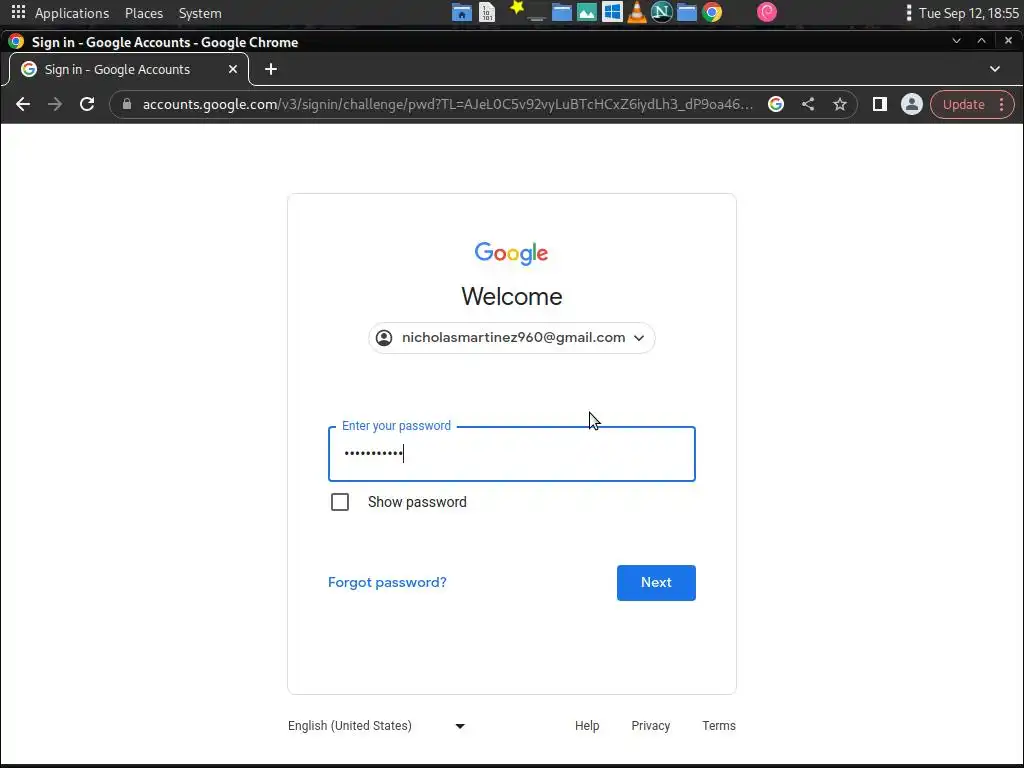Viewport: 1024px width, 768px height.
Task: Open the System menu
Action: [x=200, y=13]
